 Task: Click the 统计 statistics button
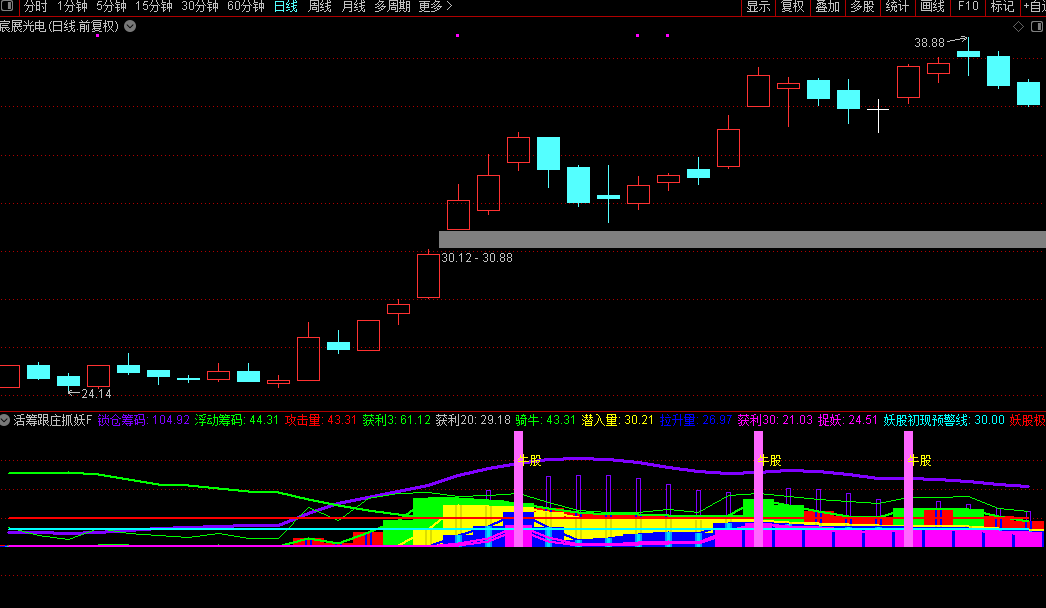point(897,7)
